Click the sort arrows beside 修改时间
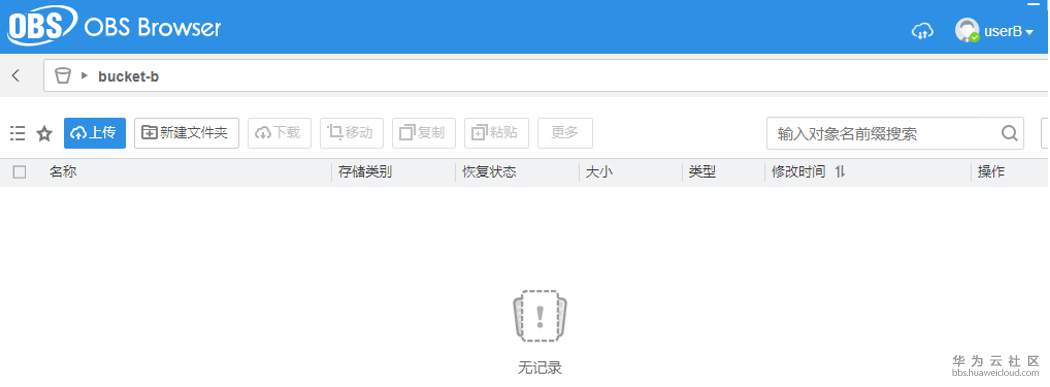The height and width of the screenshot is (387, 1050). click(x=840, y=172)
